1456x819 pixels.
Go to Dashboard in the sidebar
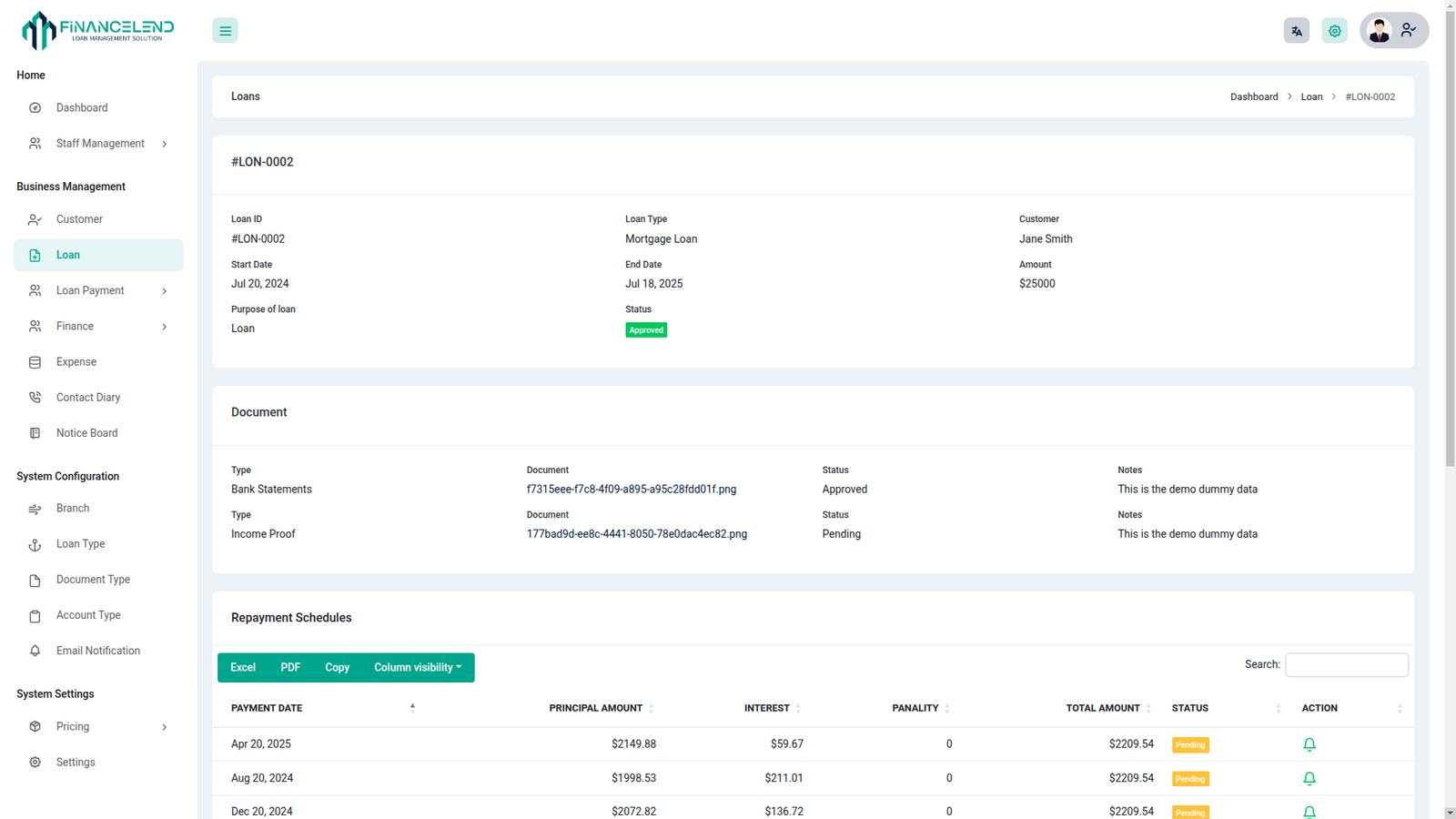pyautogui.click(x=82, y=108)
